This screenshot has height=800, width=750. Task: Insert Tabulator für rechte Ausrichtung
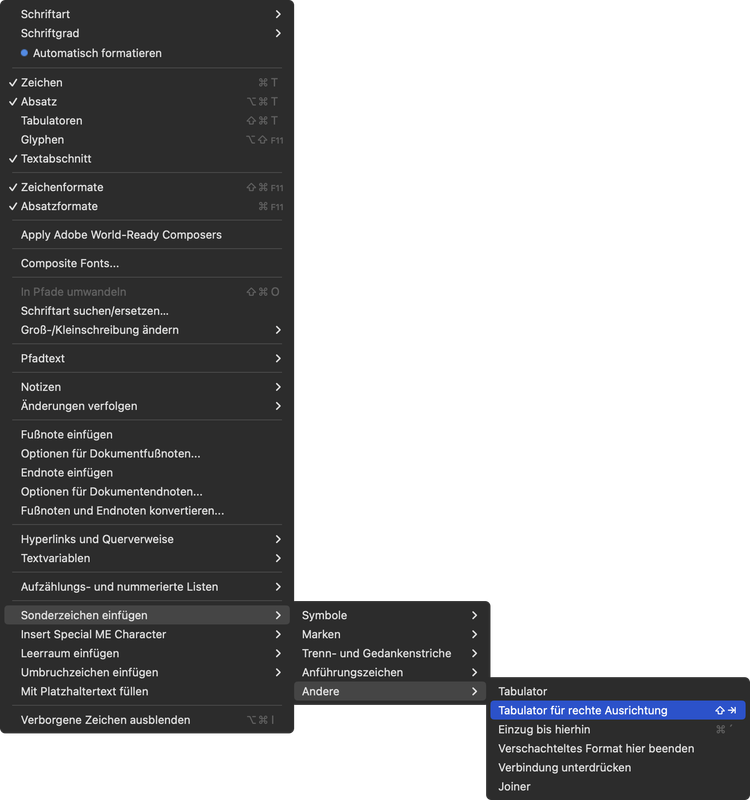618,710
